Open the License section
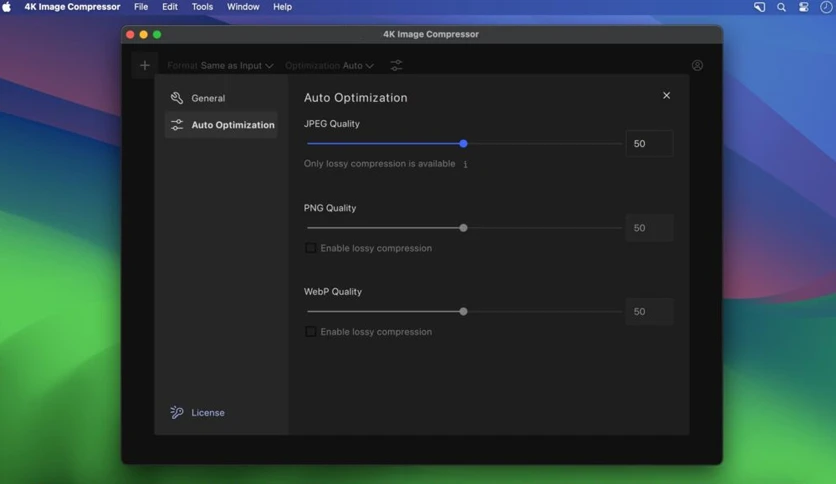Image resolution: width=836 pixels, height=484 pixels. 197,413
